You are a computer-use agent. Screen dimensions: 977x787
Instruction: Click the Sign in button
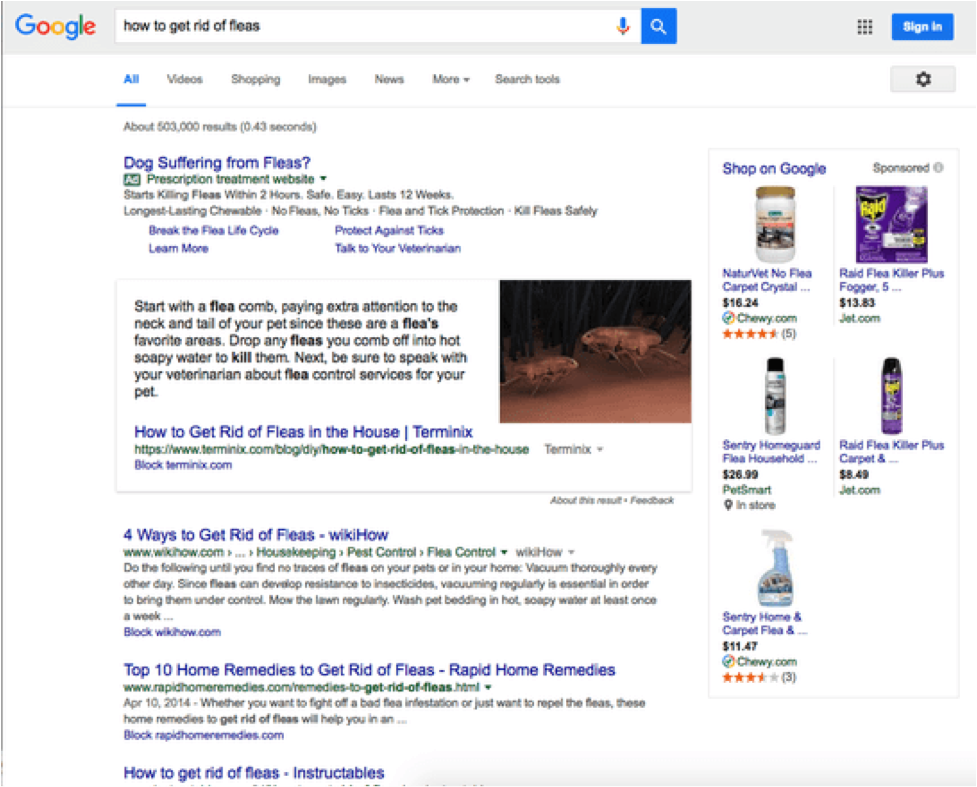(x=922, y=27)
